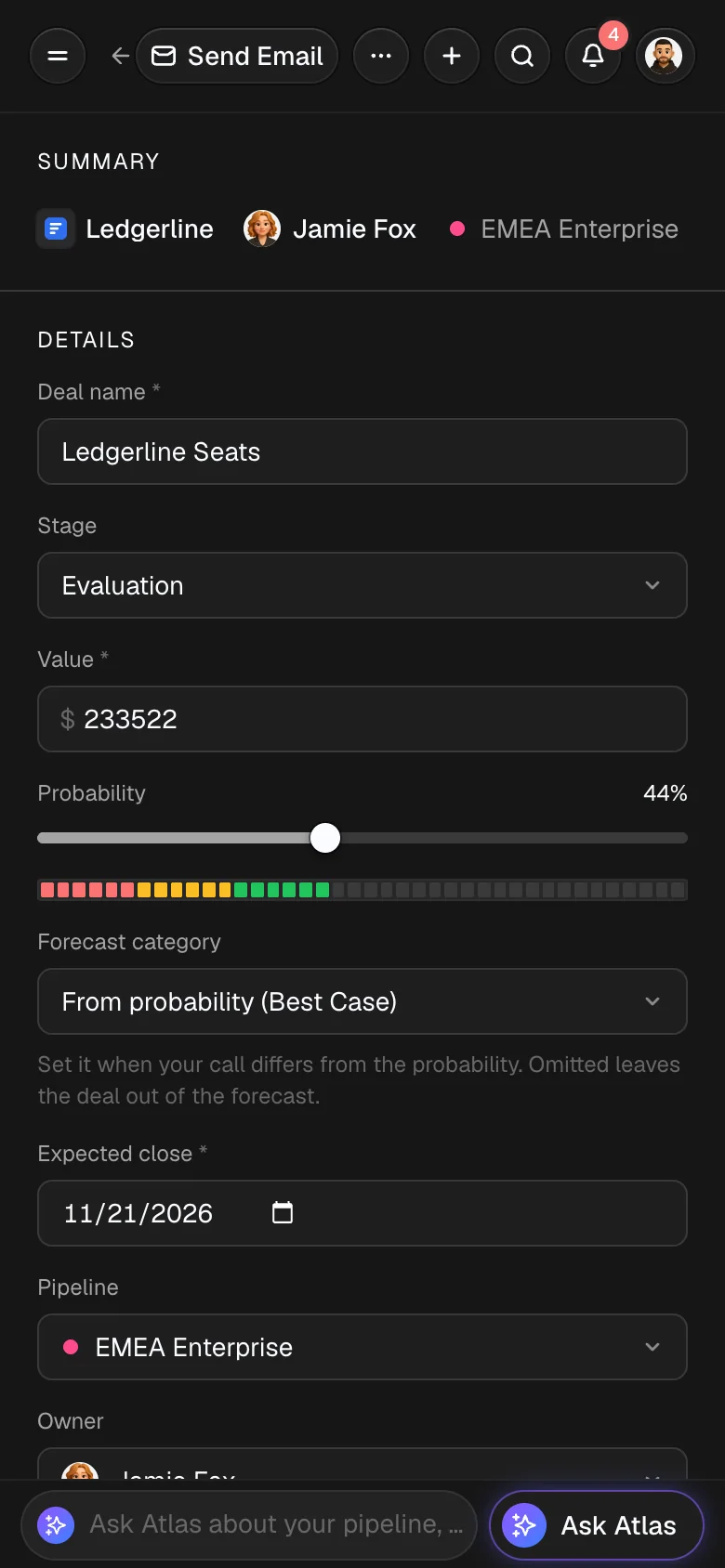Go back using the left arrow
The image size is (725, 1568).
pos(120,56)
